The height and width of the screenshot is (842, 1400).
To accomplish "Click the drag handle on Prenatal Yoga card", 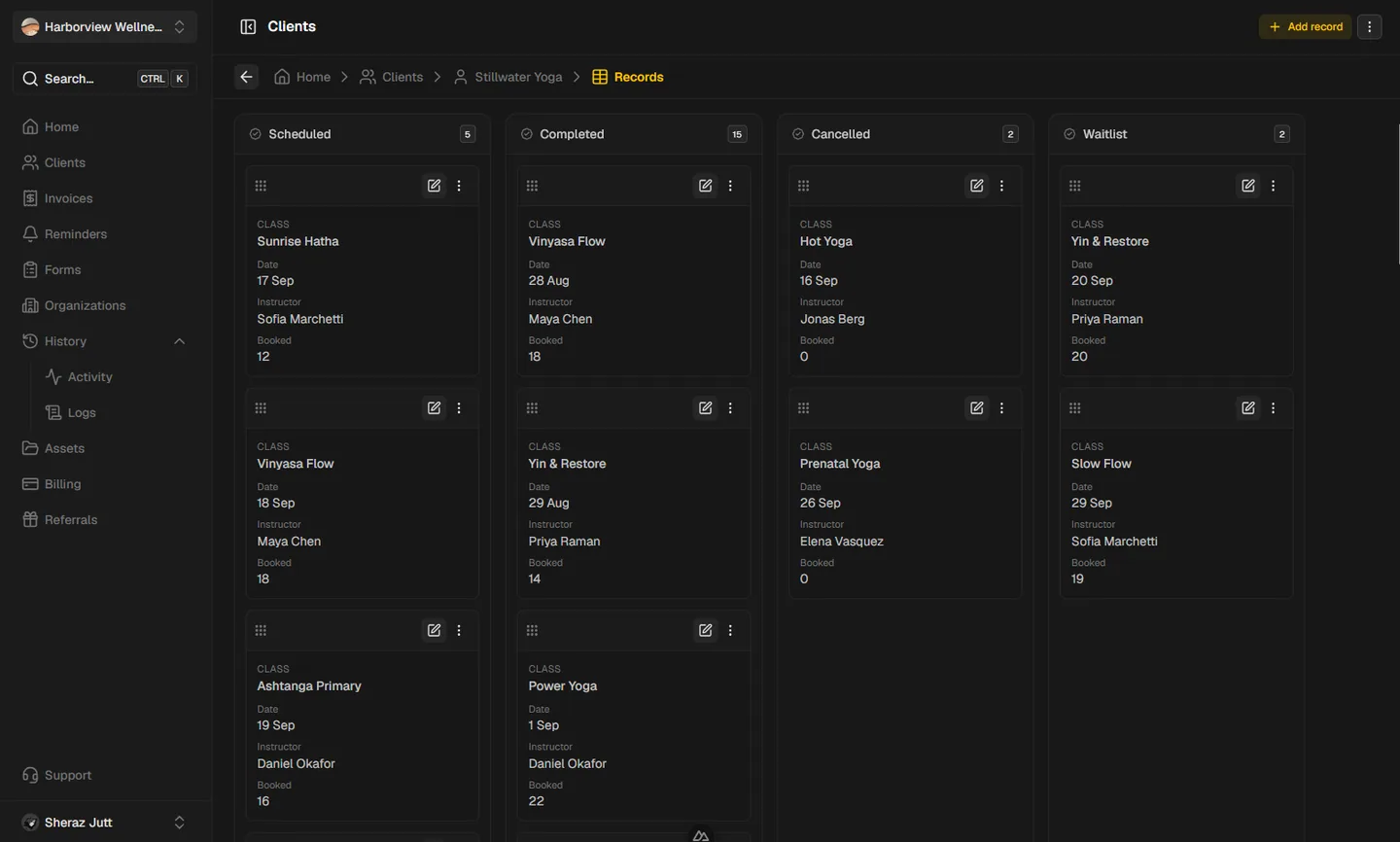I will (x=803, y=408).
